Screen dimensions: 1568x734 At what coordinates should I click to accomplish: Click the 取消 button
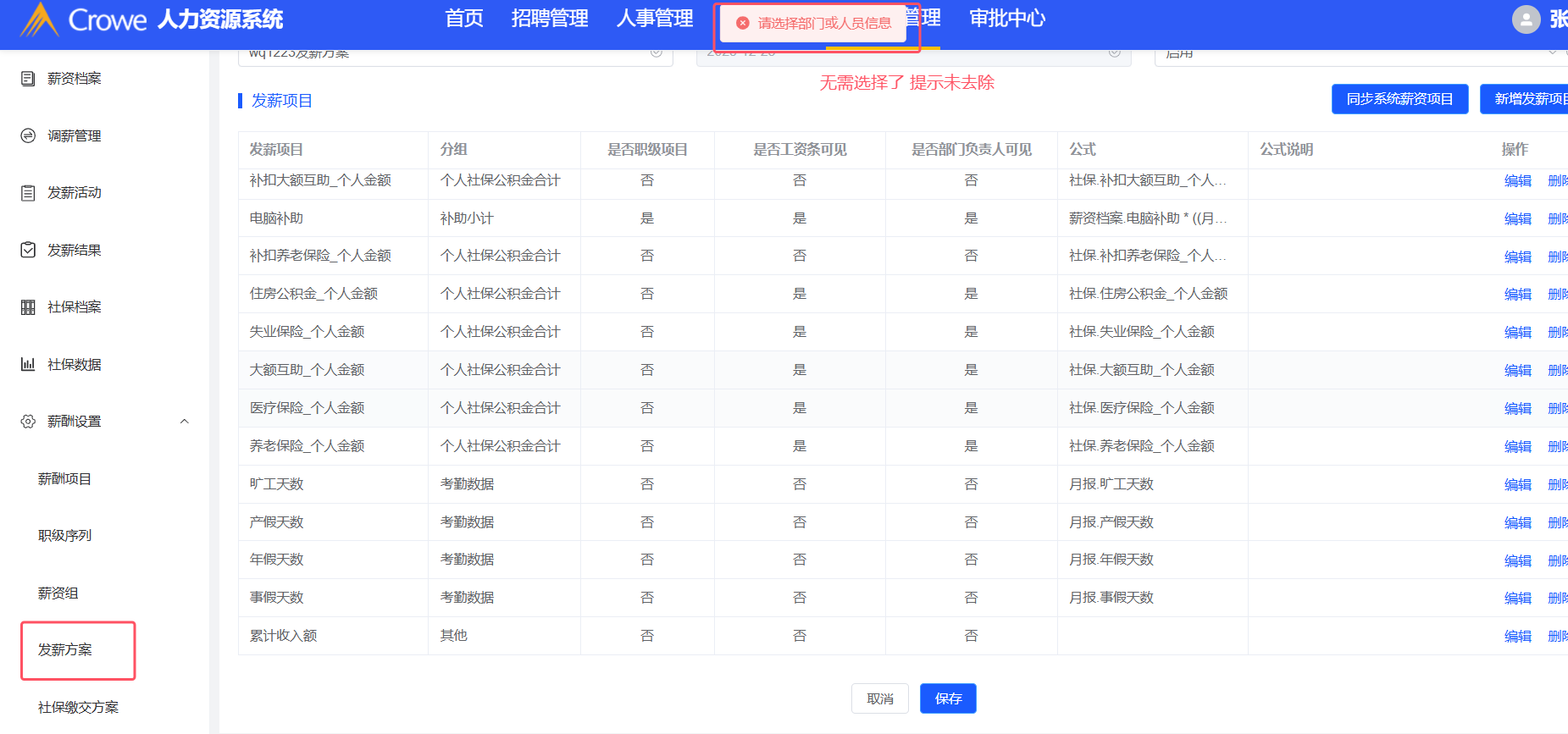click(879, 698)
